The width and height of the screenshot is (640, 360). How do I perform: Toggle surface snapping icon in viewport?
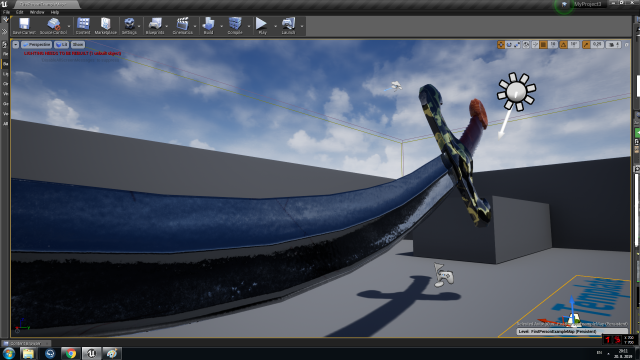pyautogui.click(x=535, y=44)
